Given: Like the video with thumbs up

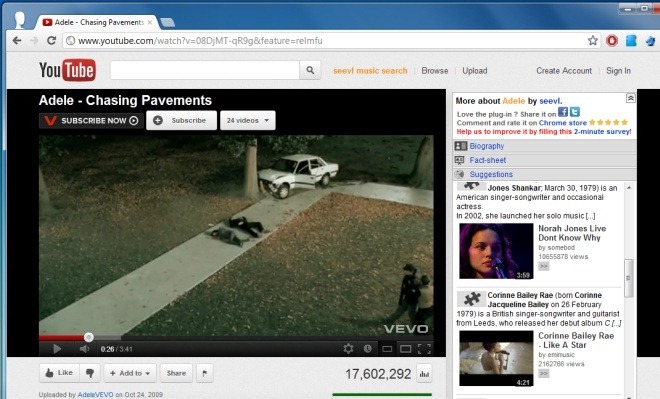Looking at the screenshot, I should tap(59, 373).
